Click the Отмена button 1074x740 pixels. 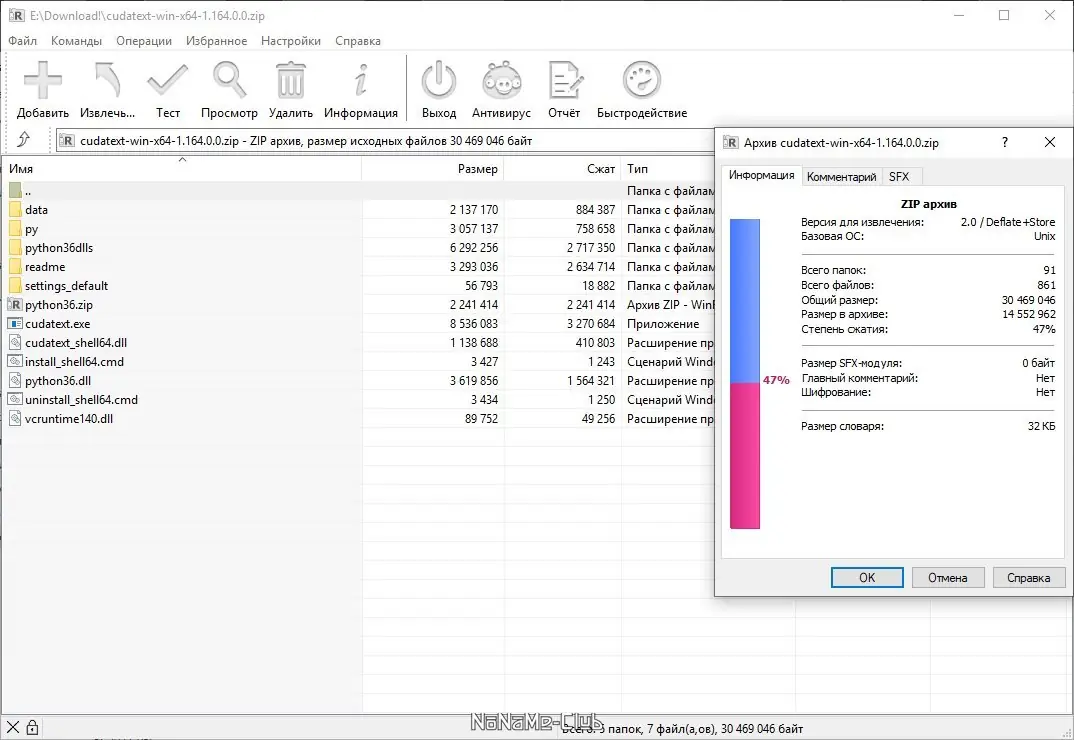click(x=947, y=578)
